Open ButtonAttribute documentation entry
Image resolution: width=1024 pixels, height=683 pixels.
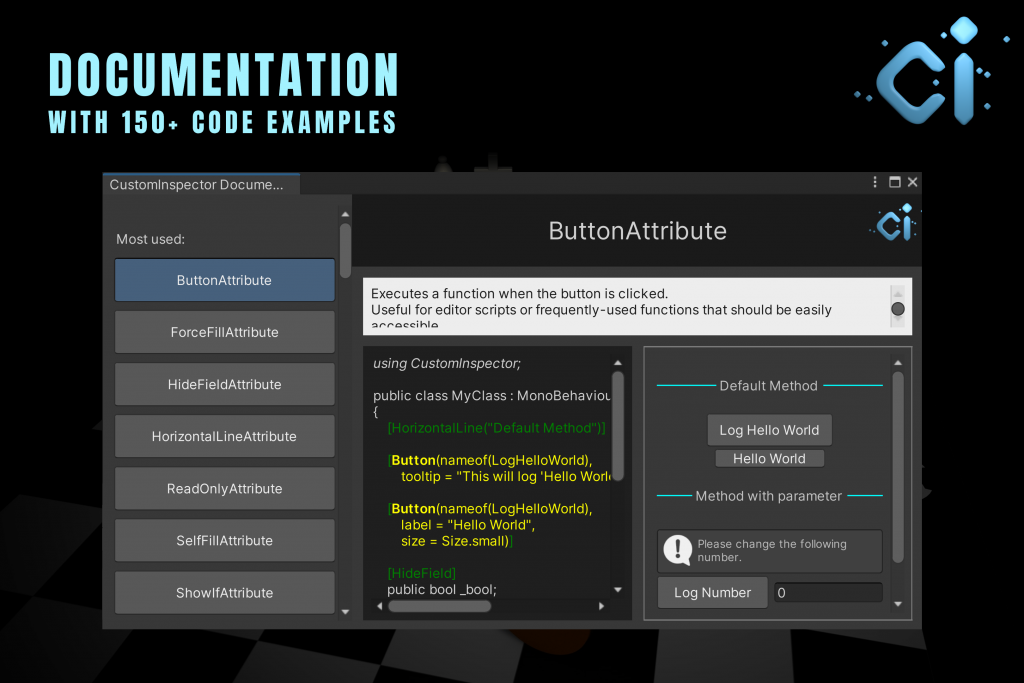tap(224, 280)
